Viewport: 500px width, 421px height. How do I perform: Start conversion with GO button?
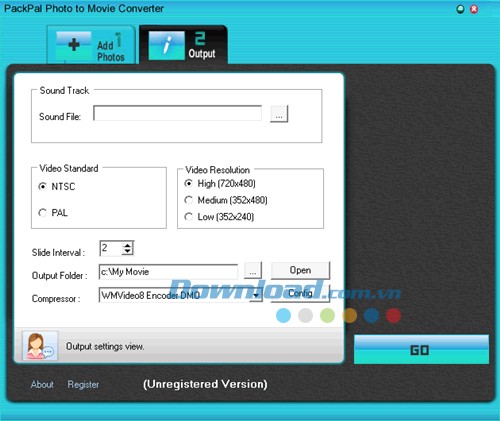pyautogui.click(x=421, y=350)
